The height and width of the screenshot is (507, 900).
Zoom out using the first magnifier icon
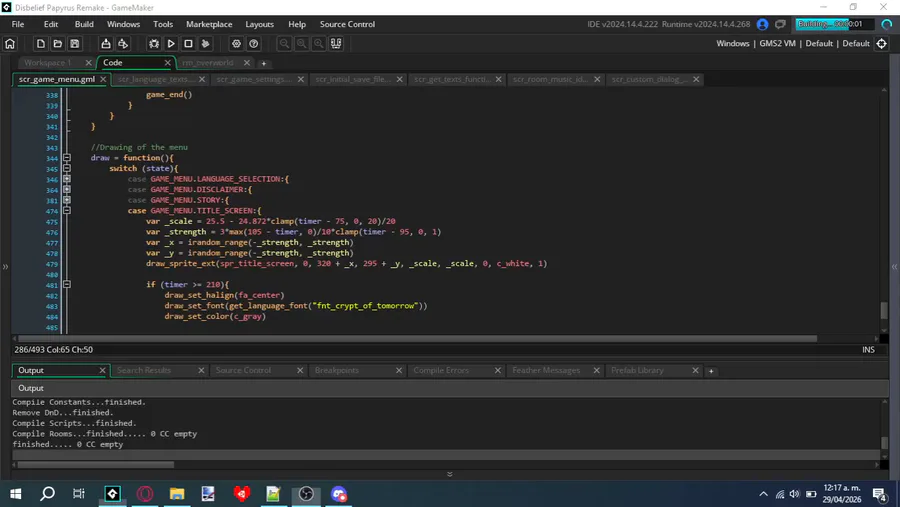click(x=284, y=44)
